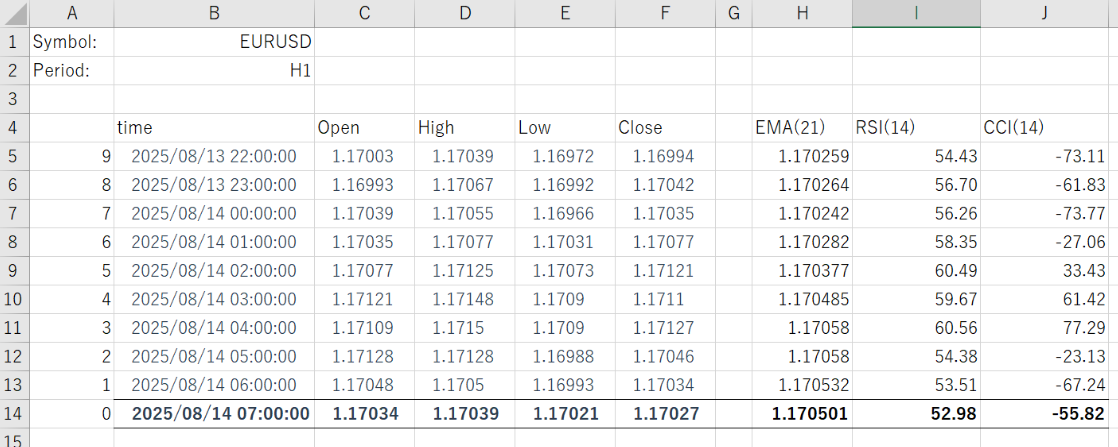
Task: Click the row 14 header
Action: coord(14,413)
